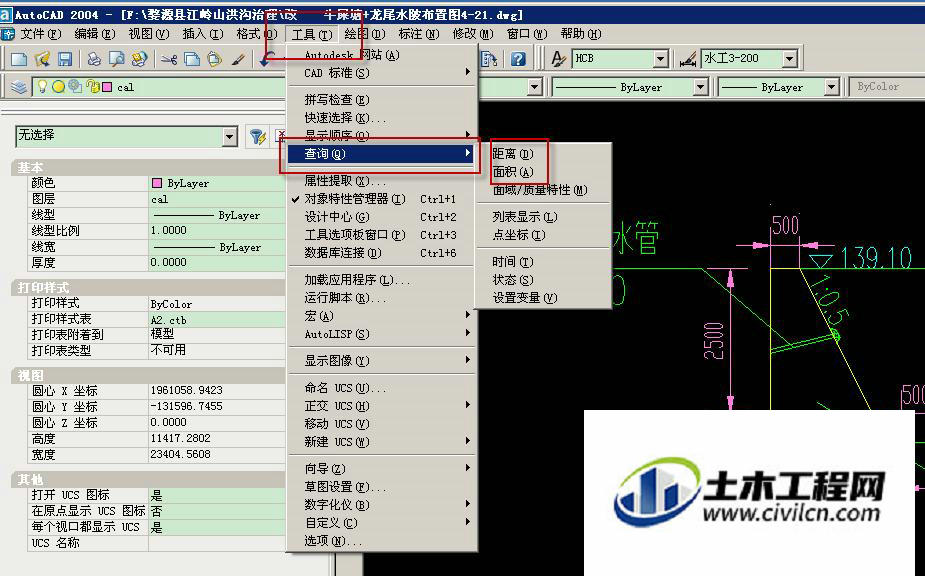The image size is (925, 576).
Task: Toggle the layer on/off light bulb for cal
Action: 42,87
